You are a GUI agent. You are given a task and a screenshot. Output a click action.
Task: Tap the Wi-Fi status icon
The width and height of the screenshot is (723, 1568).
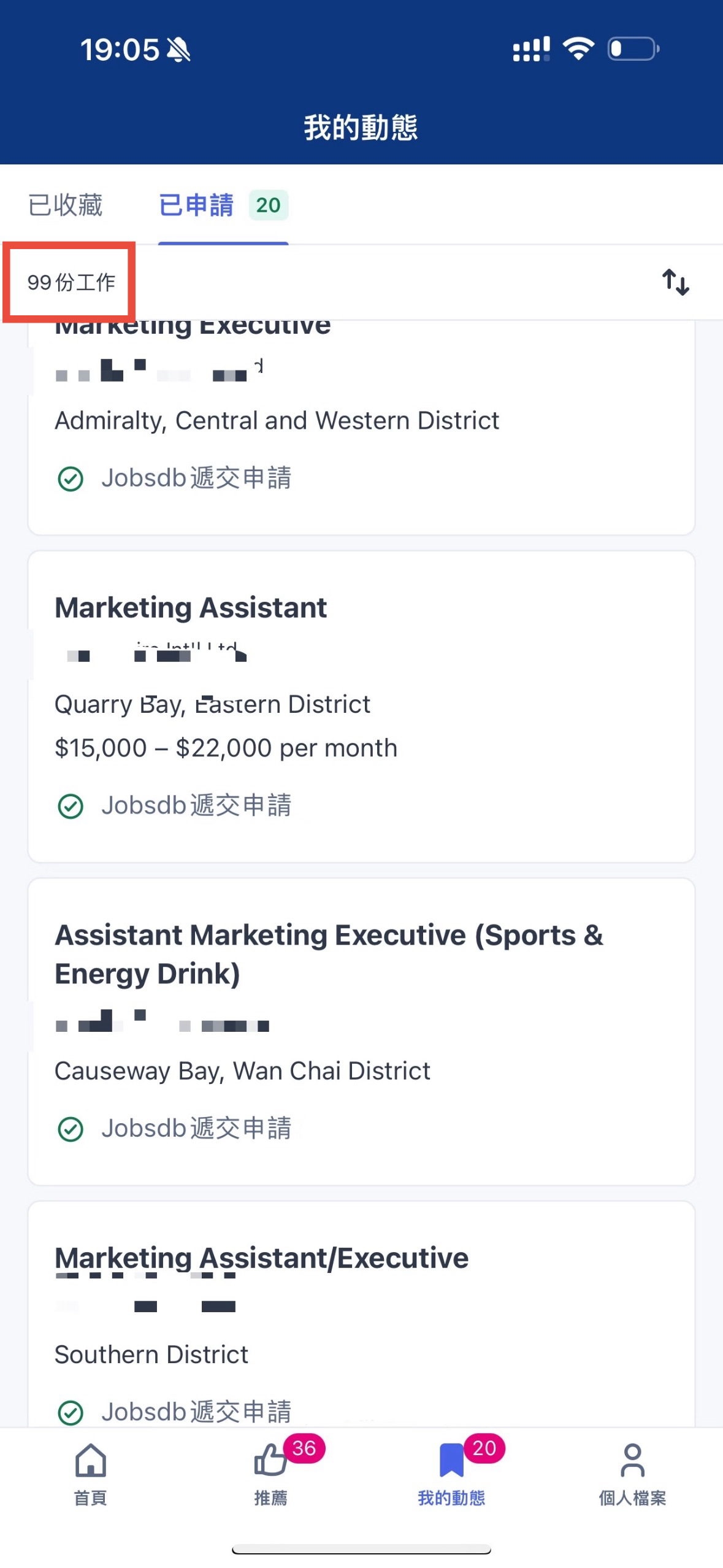[578, 48]
